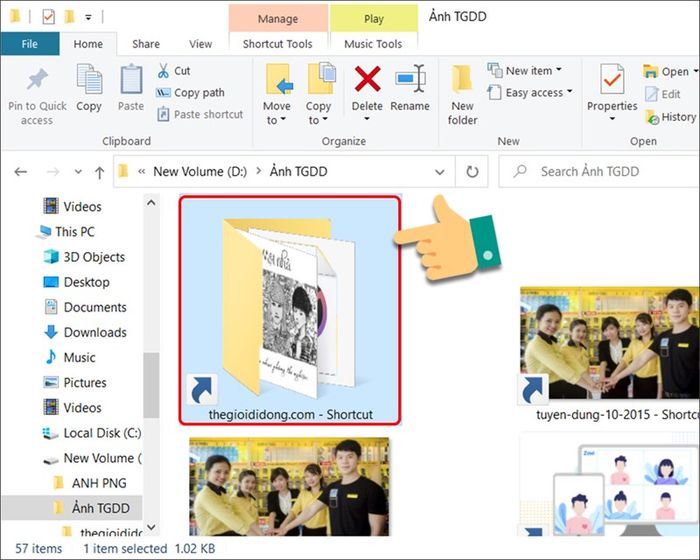Open the Recent locations dropdown arrow
This screenshot has height=560, width=700.
click(x=78, y=171)
